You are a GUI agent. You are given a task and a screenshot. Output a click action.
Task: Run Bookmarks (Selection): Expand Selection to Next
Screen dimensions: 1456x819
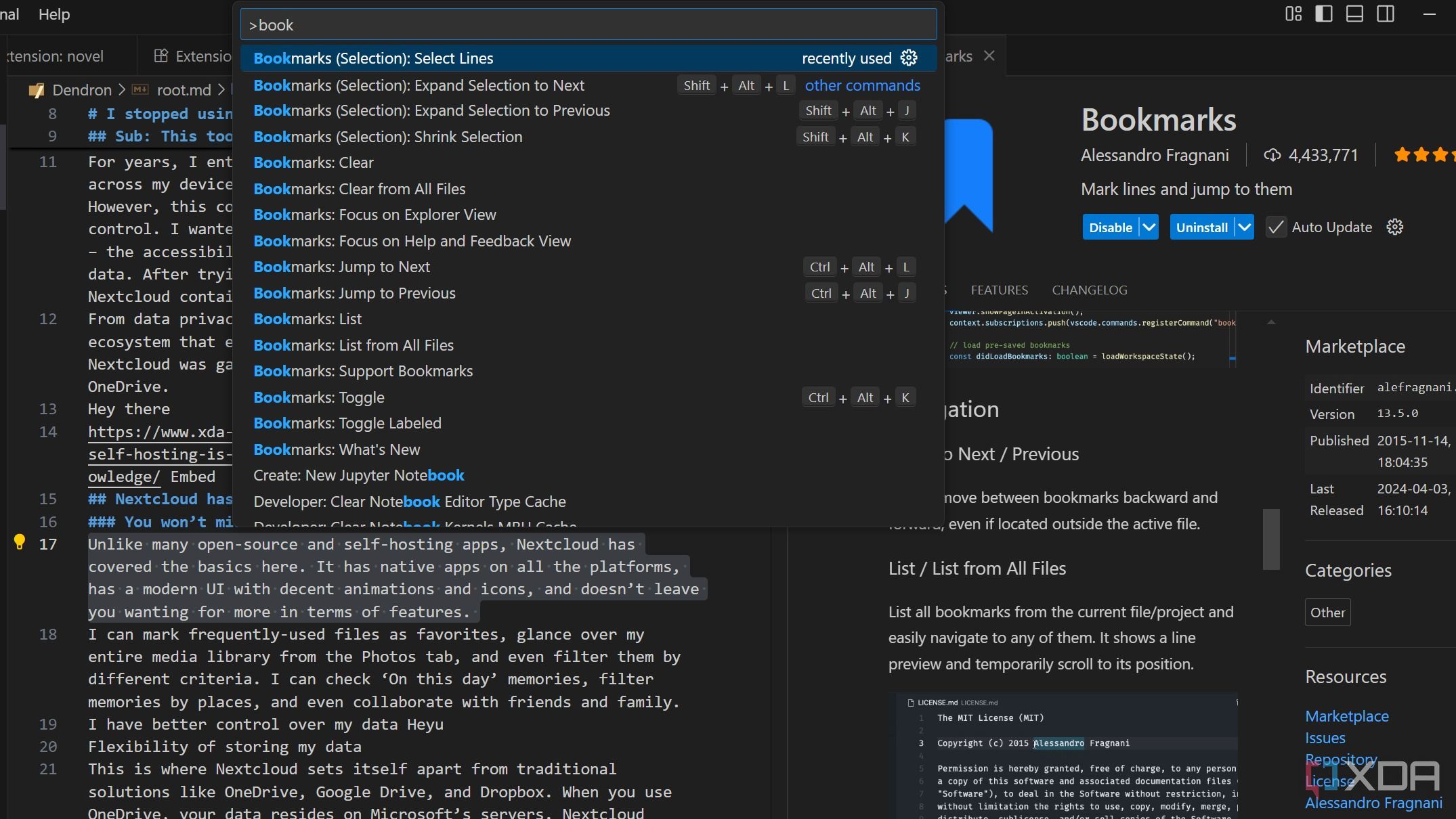tap(588, 85)
